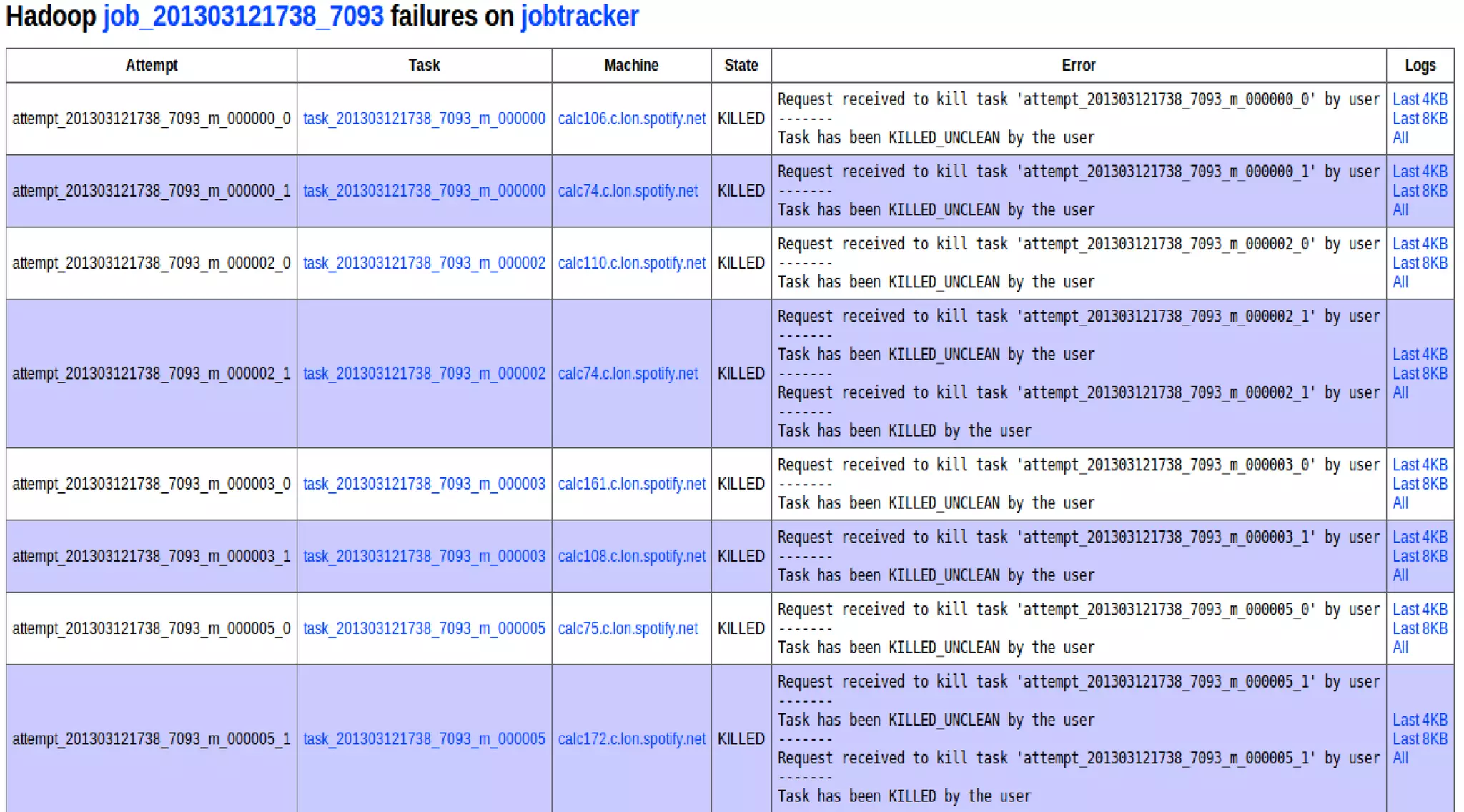Image resolution: width=1464 pixels, height=812 pixels.
Task: Open the task link for attempt m_000002_1
Action: point(424,374)
